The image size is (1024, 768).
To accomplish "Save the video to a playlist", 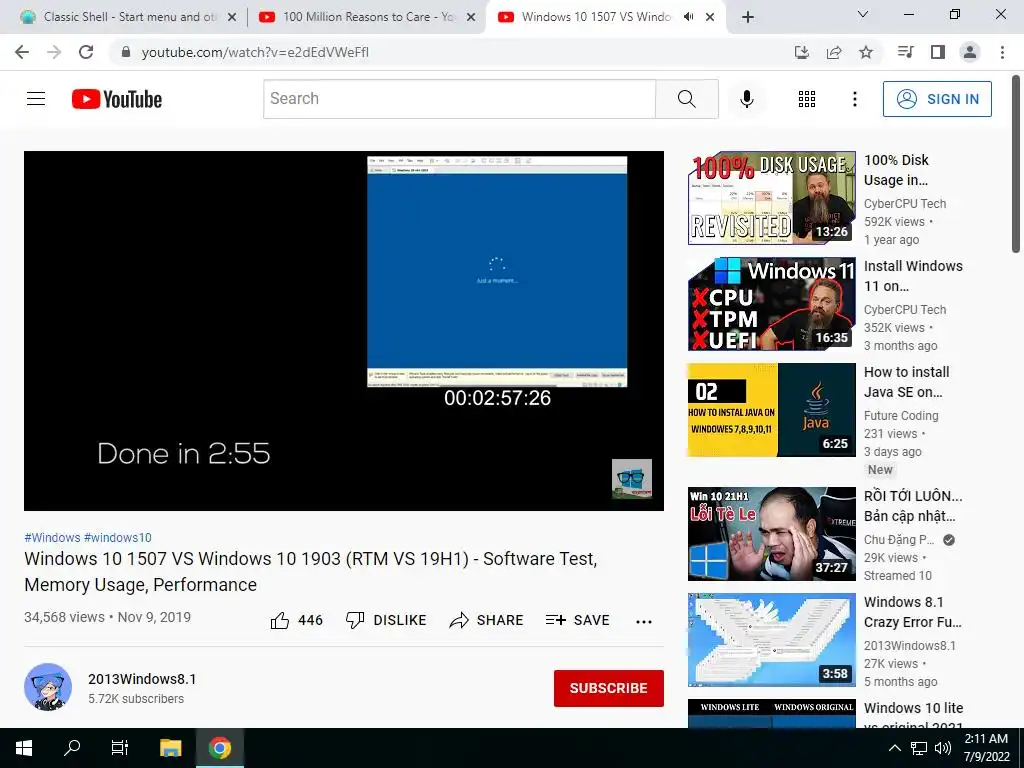I will coord(577,620).
